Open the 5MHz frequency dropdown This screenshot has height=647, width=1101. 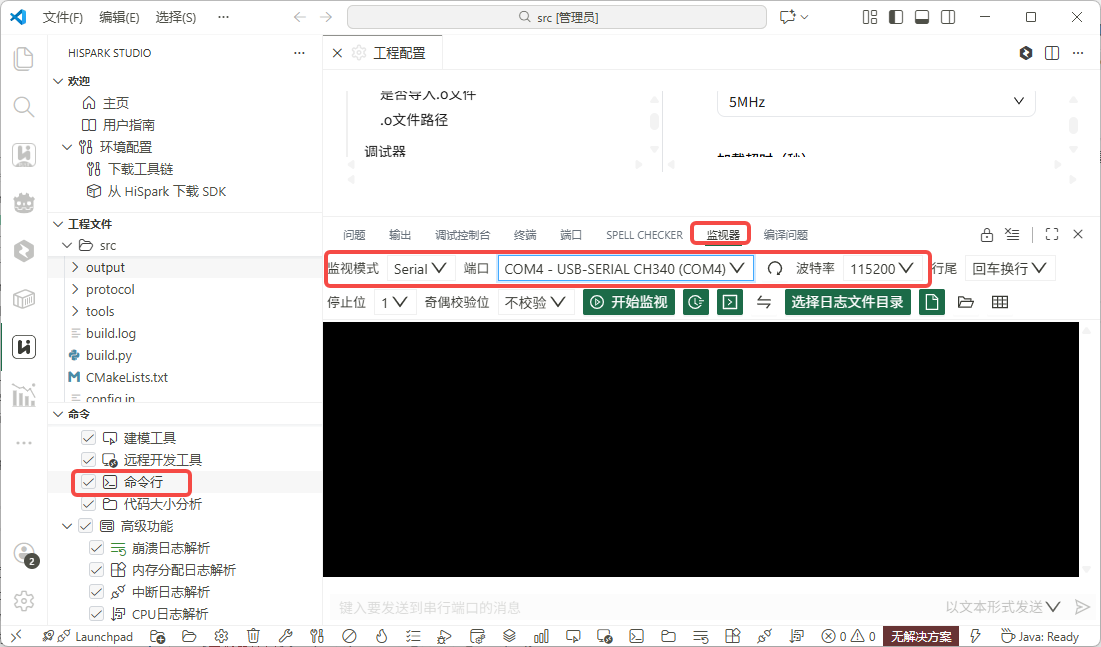(876, 102)
